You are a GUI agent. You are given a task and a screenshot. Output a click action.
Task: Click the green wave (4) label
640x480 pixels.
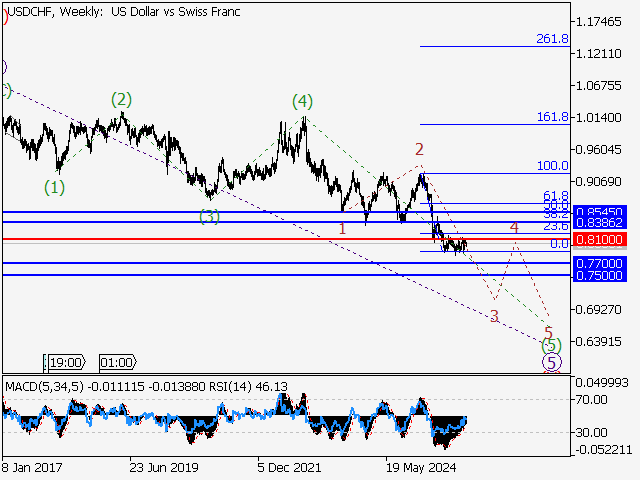[x=303, y=101]
